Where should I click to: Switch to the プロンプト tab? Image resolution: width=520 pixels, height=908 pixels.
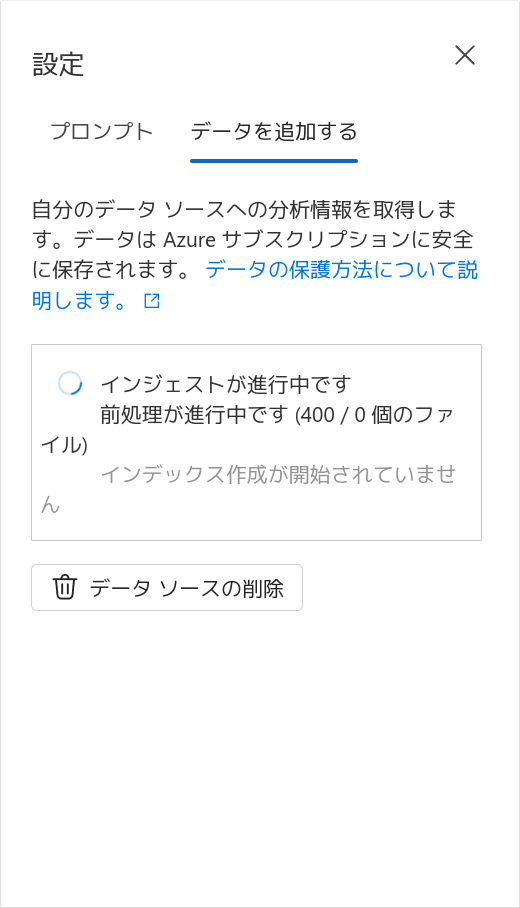102,132
